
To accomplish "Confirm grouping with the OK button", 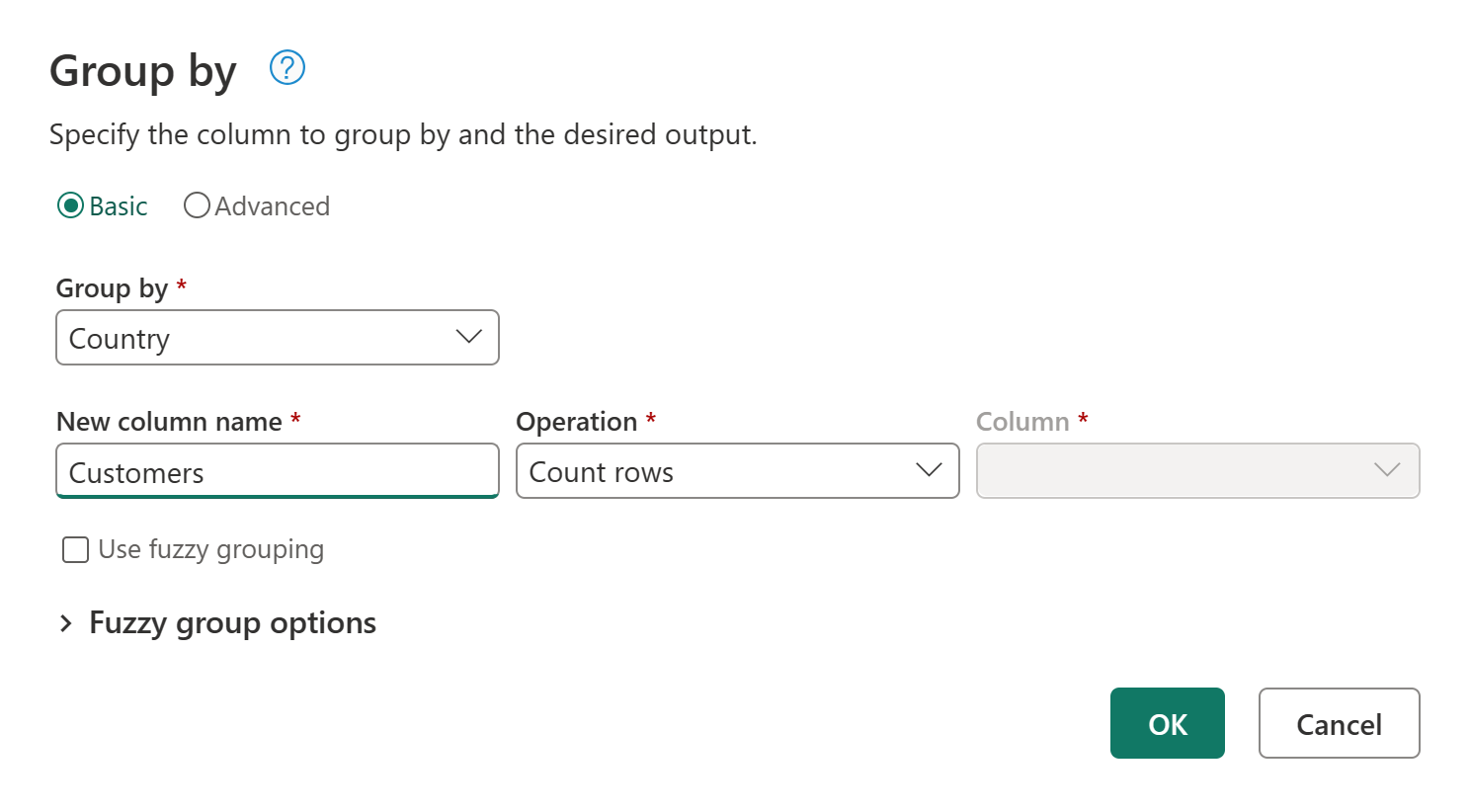I will tap(1167, 723).
